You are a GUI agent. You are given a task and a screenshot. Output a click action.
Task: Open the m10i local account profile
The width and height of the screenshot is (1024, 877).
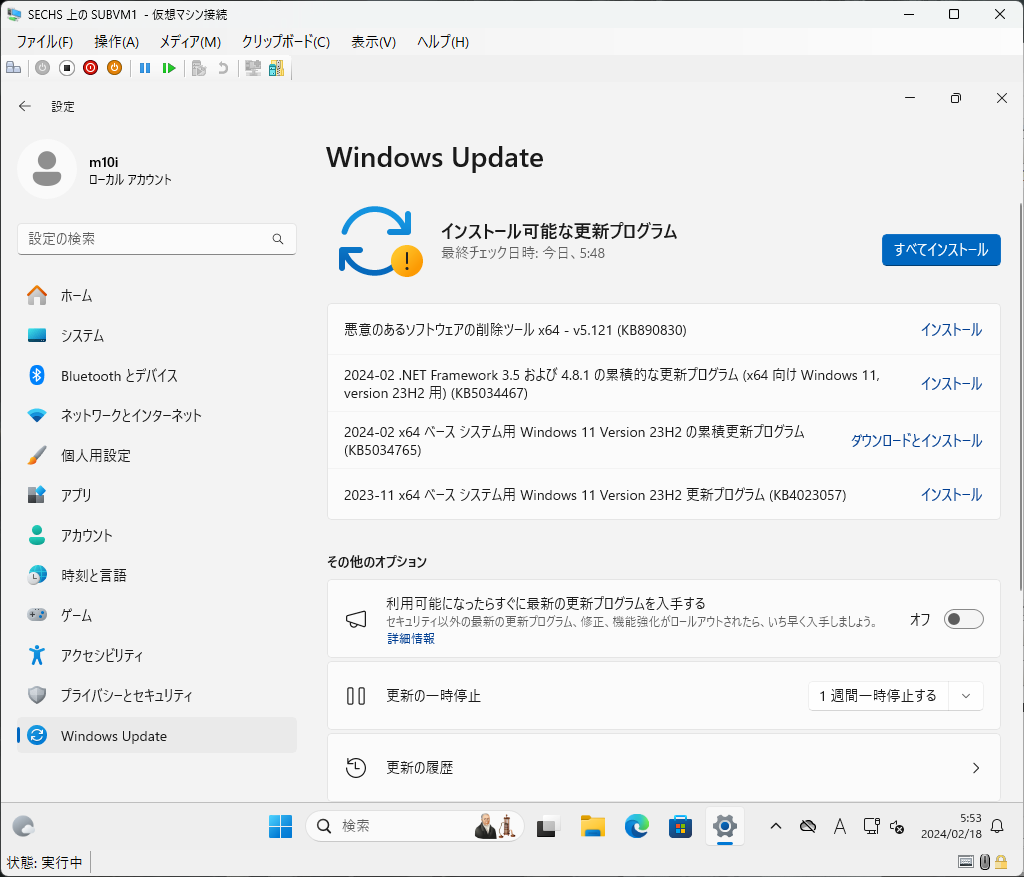(95, 170)
